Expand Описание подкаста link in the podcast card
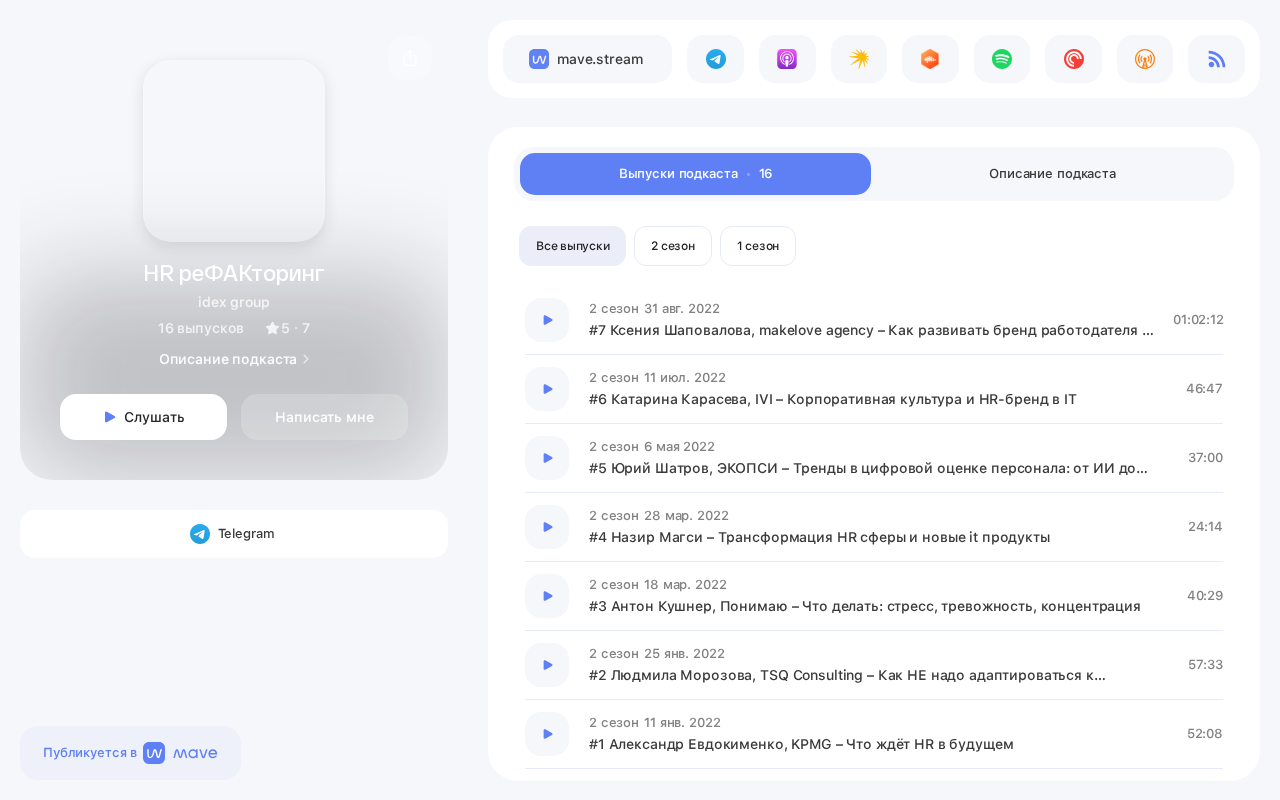This screenshot has height=800, width=1280. (234, 359)
